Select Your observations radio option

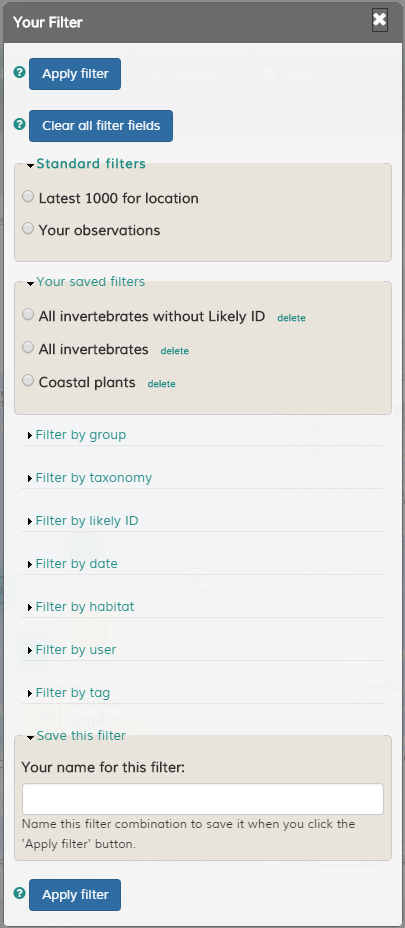coord(28,228)
